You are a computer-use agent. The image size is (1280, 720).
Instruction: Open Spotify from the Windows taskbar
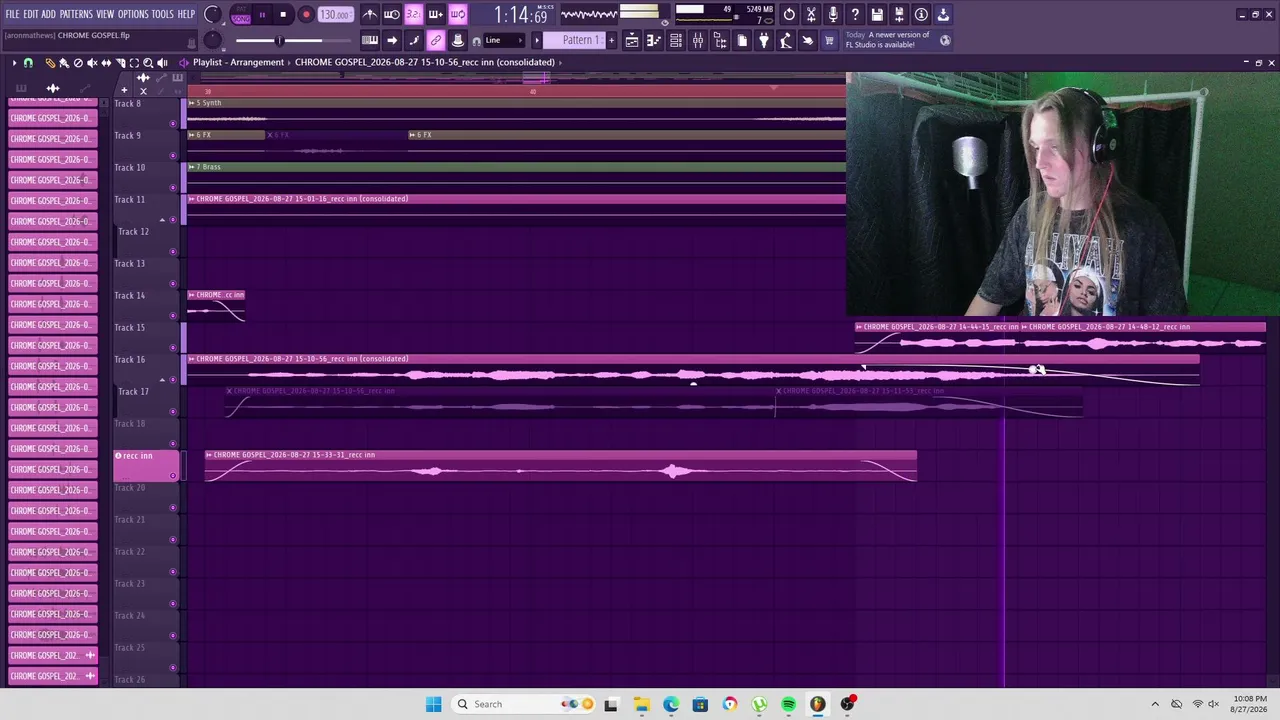tap(789, 704)
